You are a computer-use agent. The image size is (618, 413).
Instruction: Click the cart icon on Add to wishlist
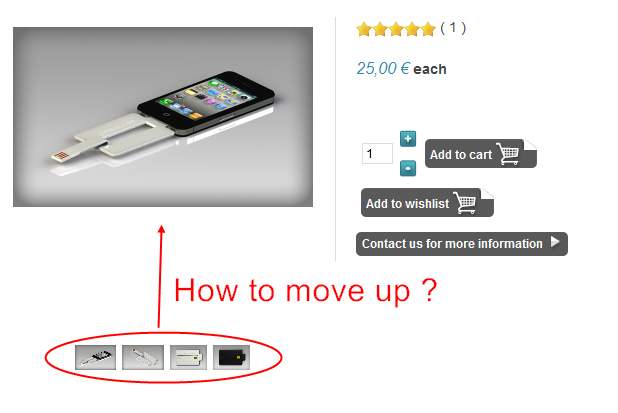[x=465, y=203]
